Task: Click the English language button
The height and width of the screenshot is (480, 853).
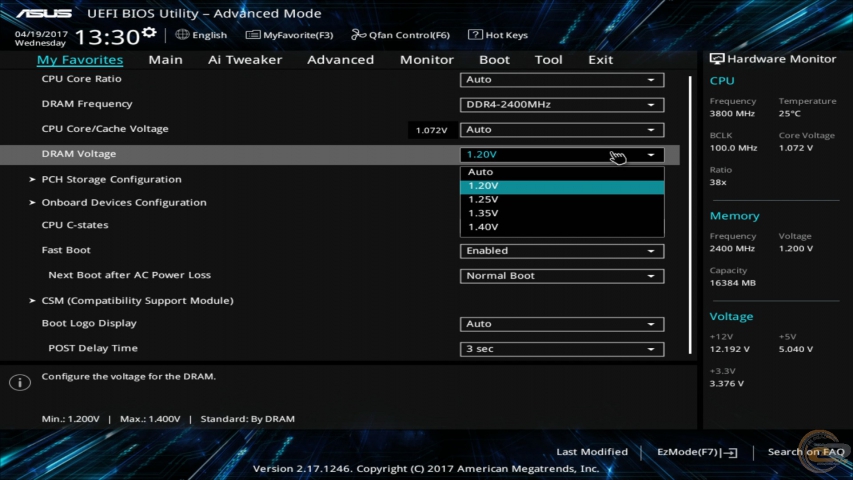Action: (201, 35)
